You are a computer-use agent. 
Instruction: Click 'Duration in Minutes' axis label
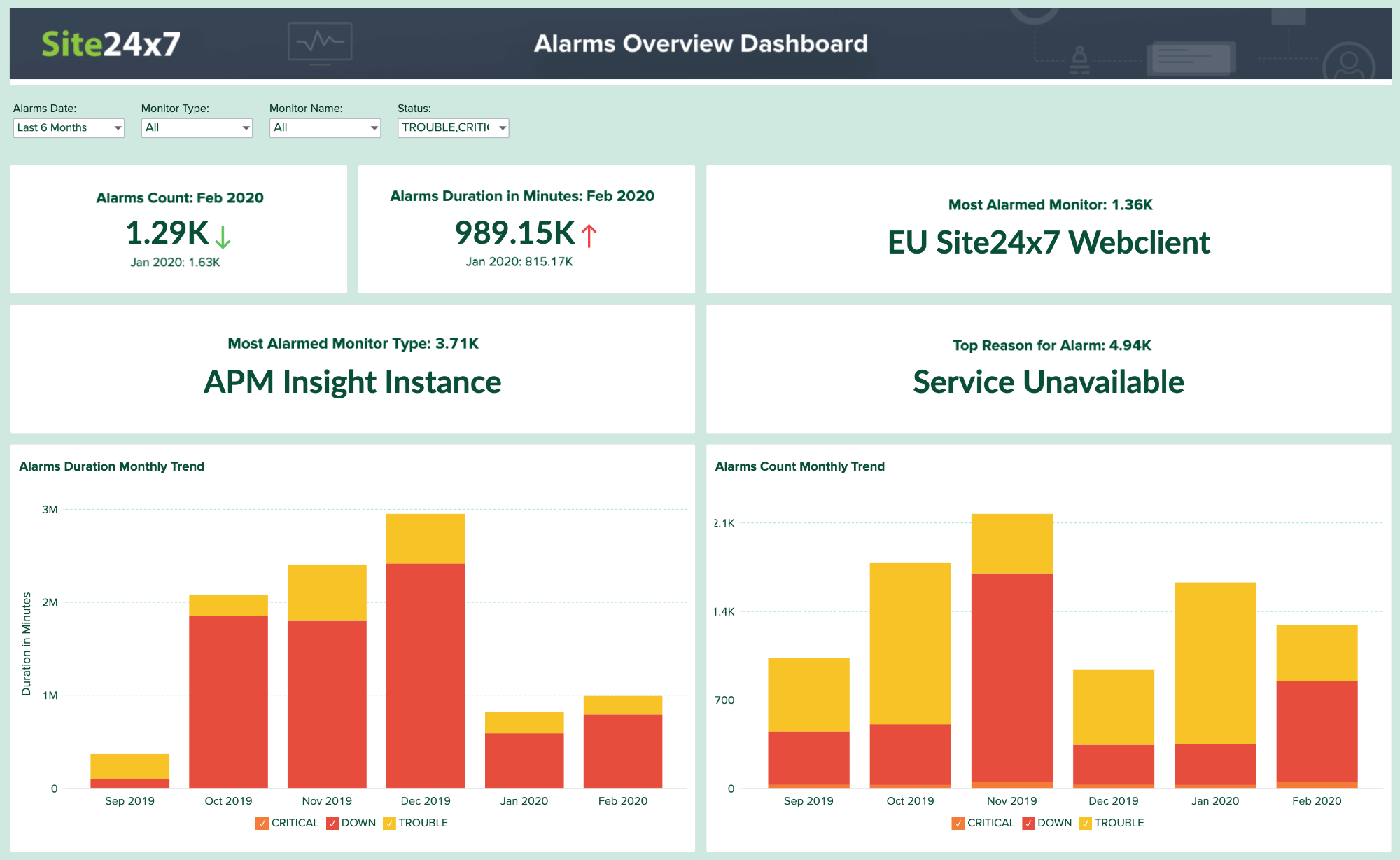(27, 644)
